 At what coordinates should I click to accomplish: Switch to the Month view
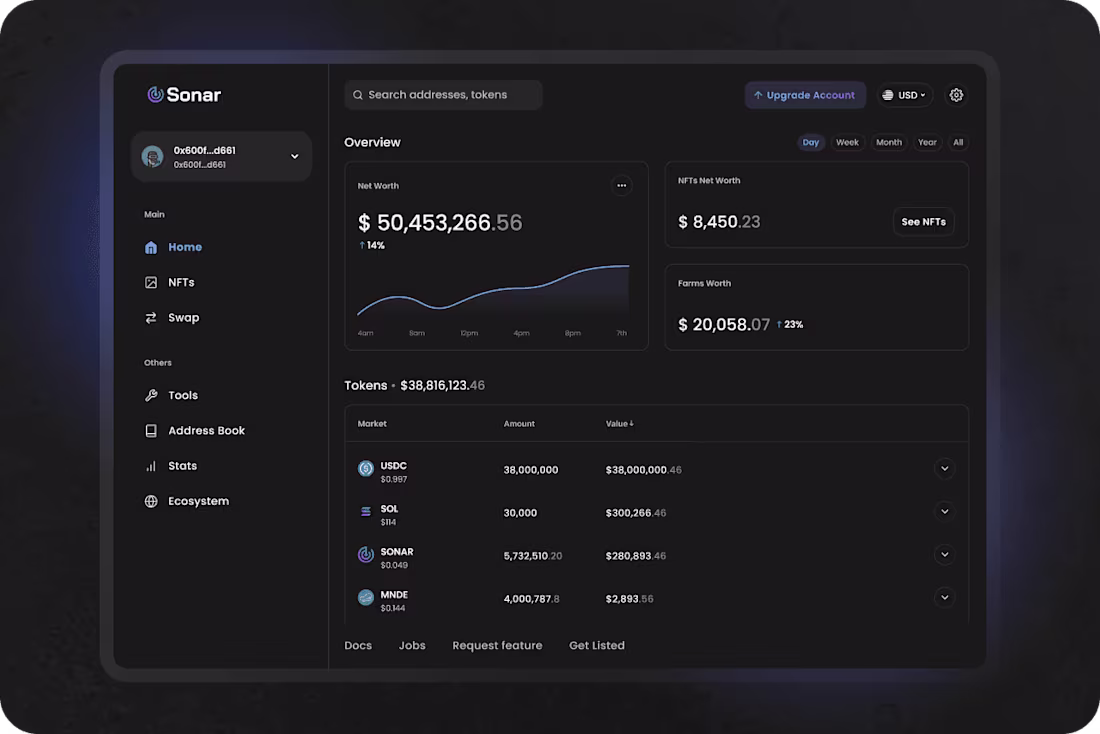(x=888, y=142)
